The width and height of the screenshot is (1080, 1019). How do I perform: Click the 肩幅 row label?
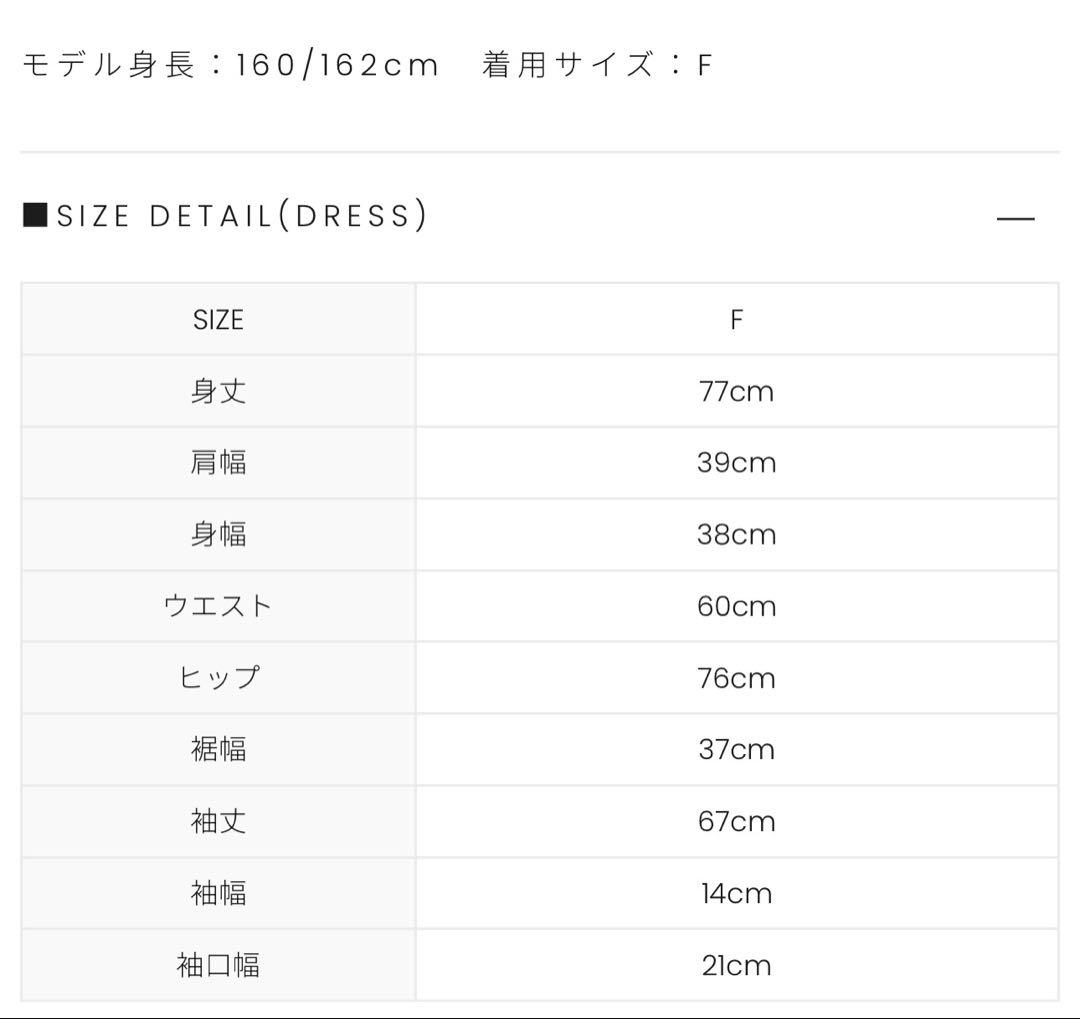pos(218,463)
